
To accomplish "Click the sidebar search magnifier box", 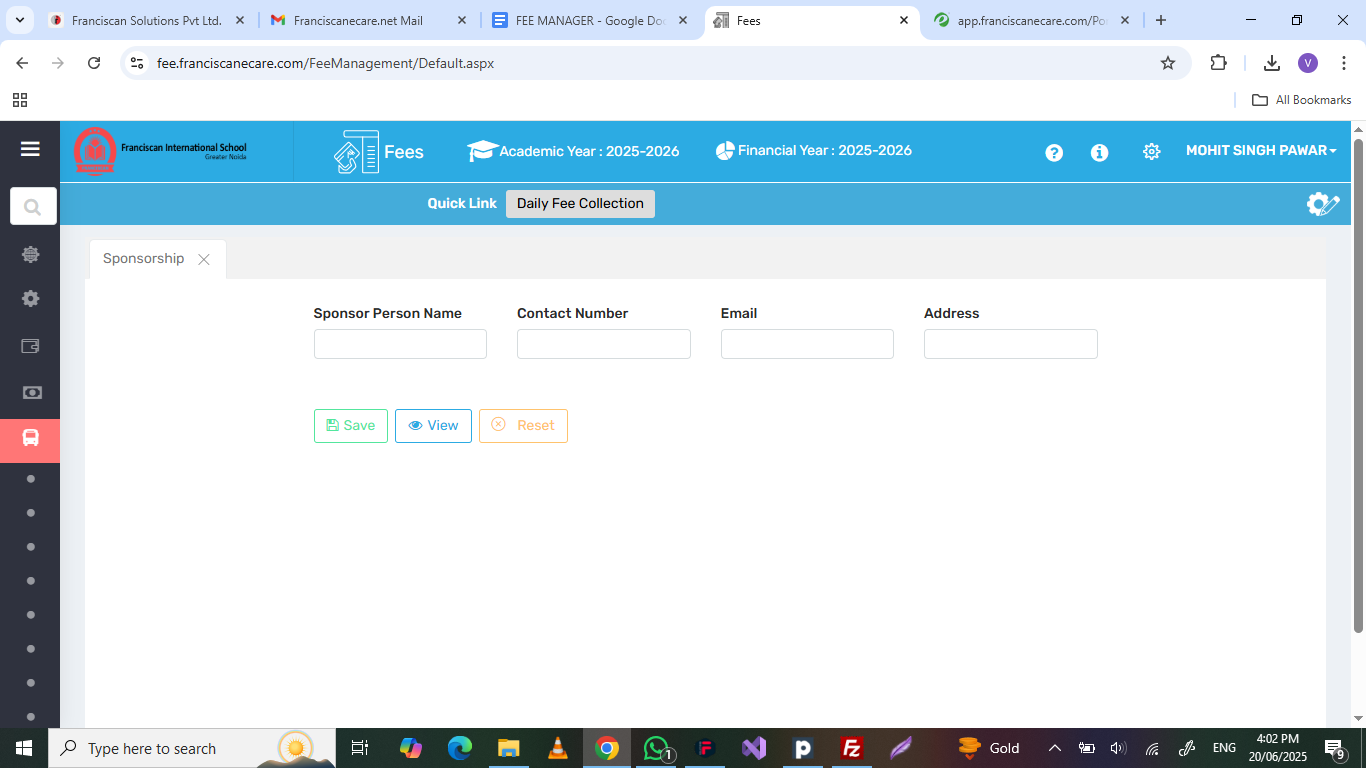I will point(33,207).
